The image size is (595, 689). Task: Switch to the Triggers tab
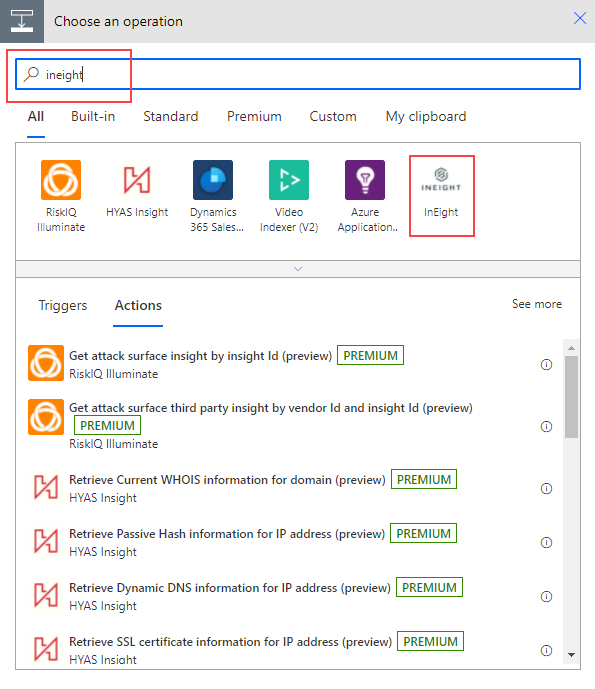[63, 305]
